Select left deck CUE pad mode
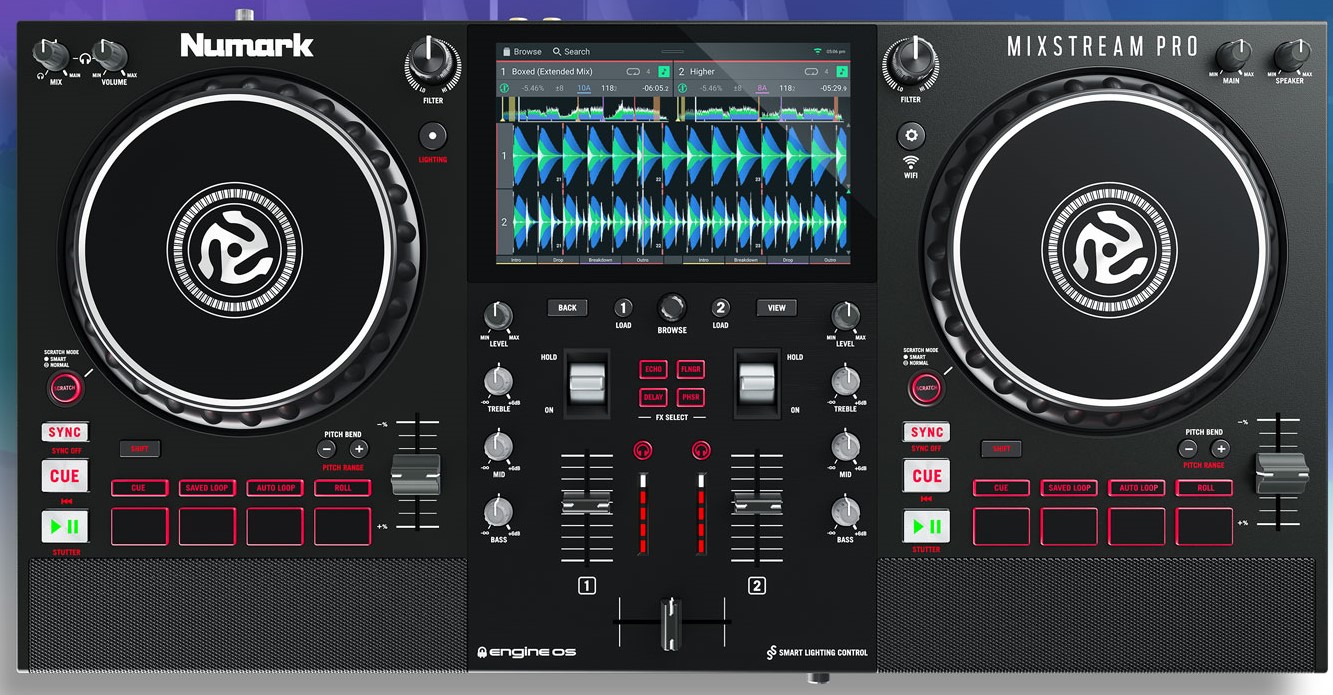Image resolution: width=1333 pixels, height=695 pixels. point(139,488)
